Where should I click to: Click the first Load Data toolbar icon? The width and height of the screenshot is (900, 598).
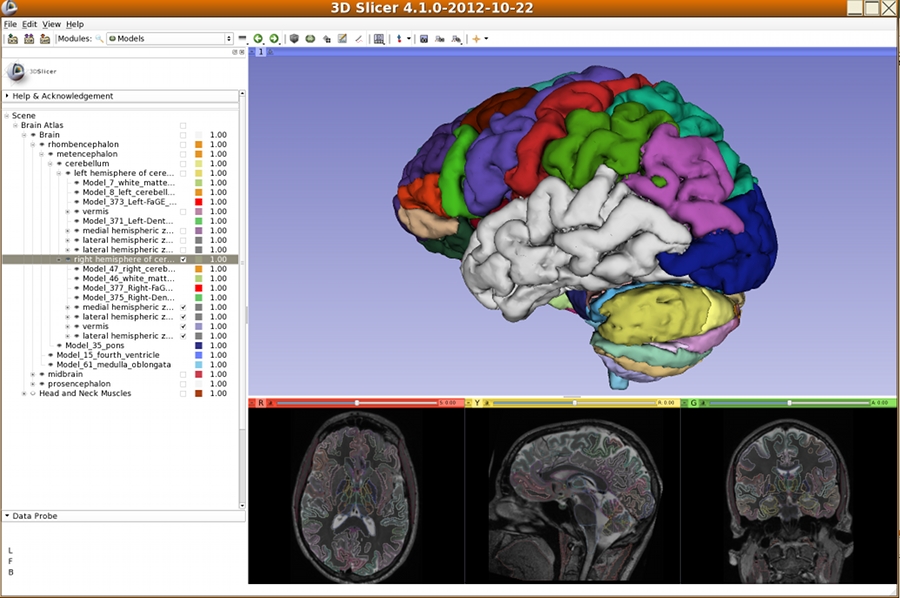pos(12,39)
